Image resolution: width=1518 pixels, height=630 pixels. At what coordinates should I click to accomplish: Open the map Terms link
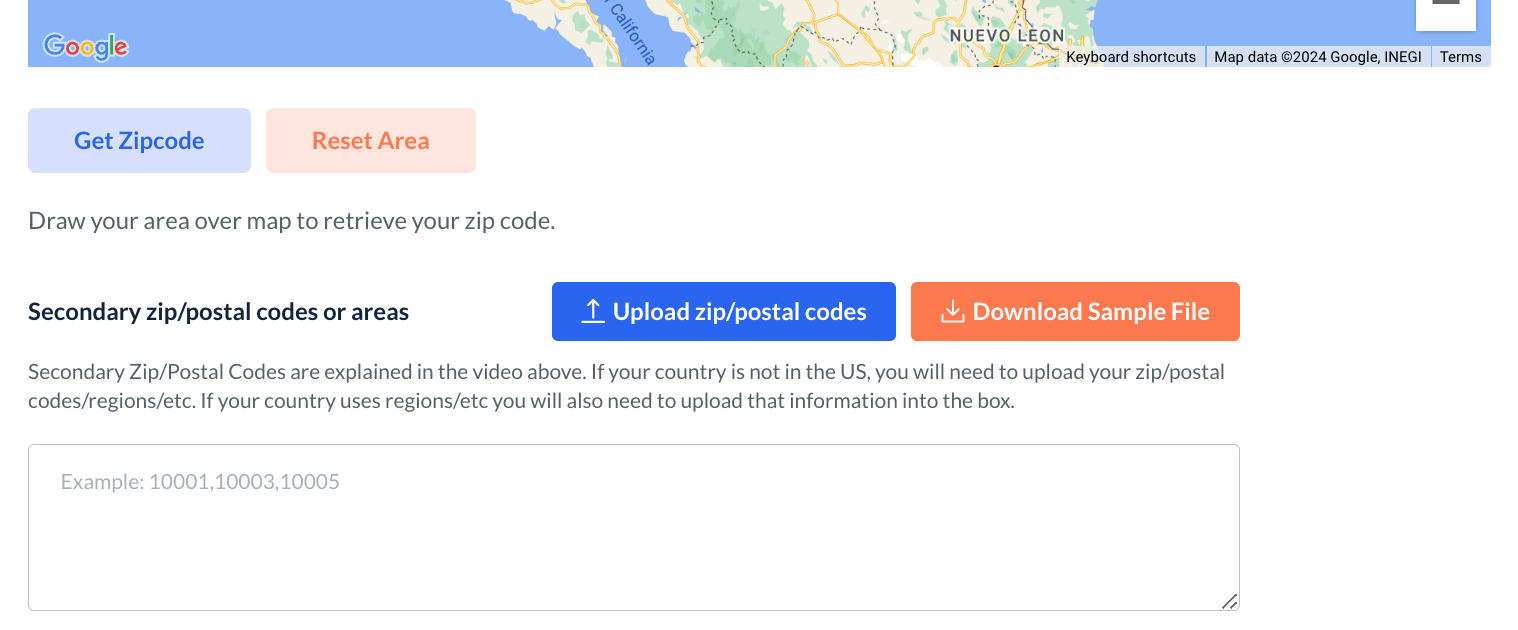coord(1460,57)
